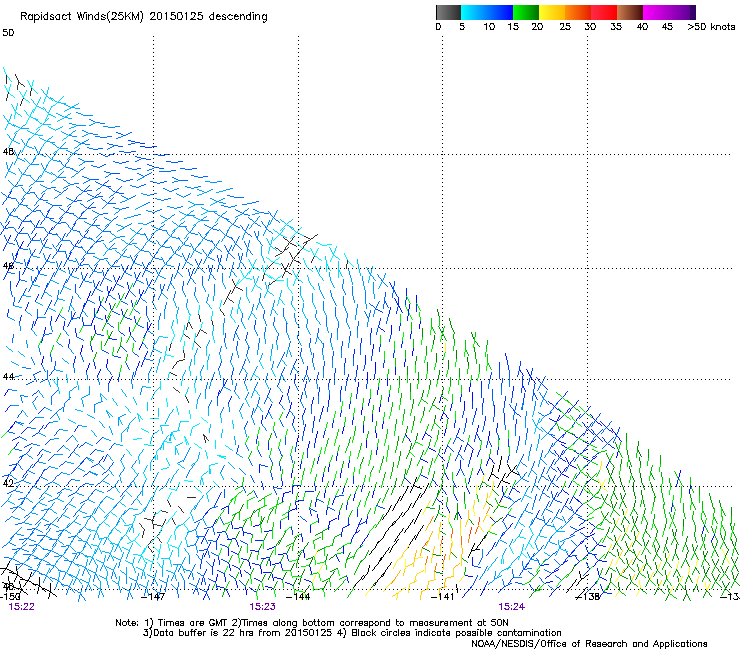740x650 pixels.
Task: Click the legend tick label 40
Action: pyautogui.click(x=642, y=26)
